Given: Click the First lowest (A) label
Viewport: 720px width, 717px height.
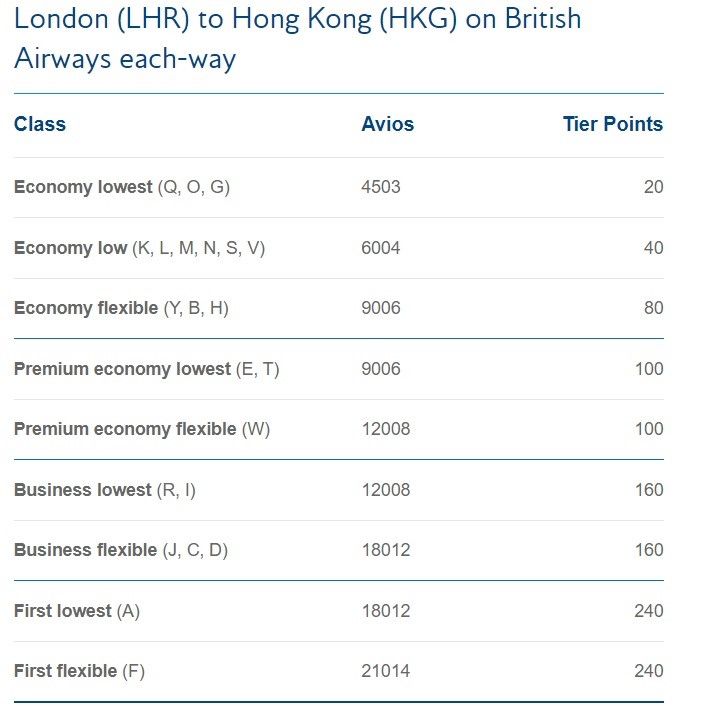Looking at the screenshot, I should tap(76, 611).
